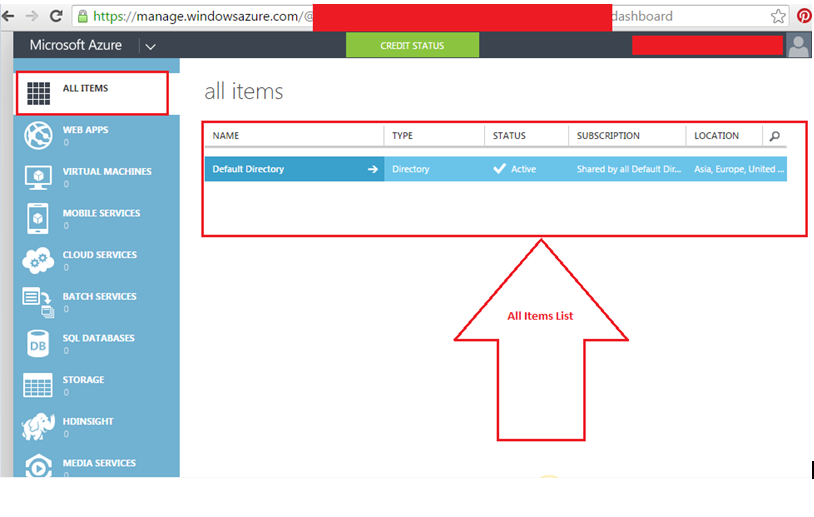The image size is (814, 517).
Task: Go to MOBILE SERVICES section
Action: tap(101, 213)
